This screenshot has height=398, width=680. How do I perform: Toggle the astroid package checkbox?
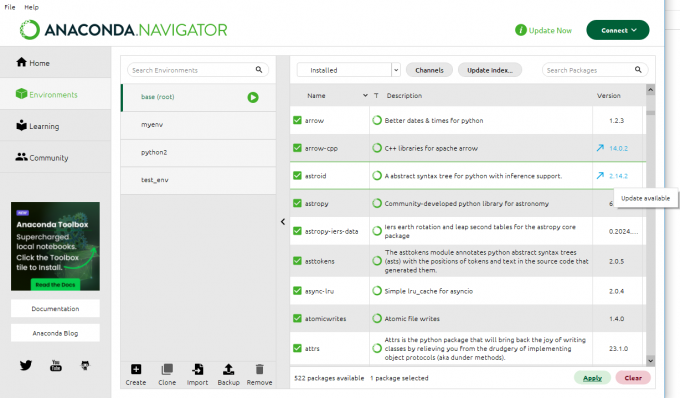click(x=297, y=176)
